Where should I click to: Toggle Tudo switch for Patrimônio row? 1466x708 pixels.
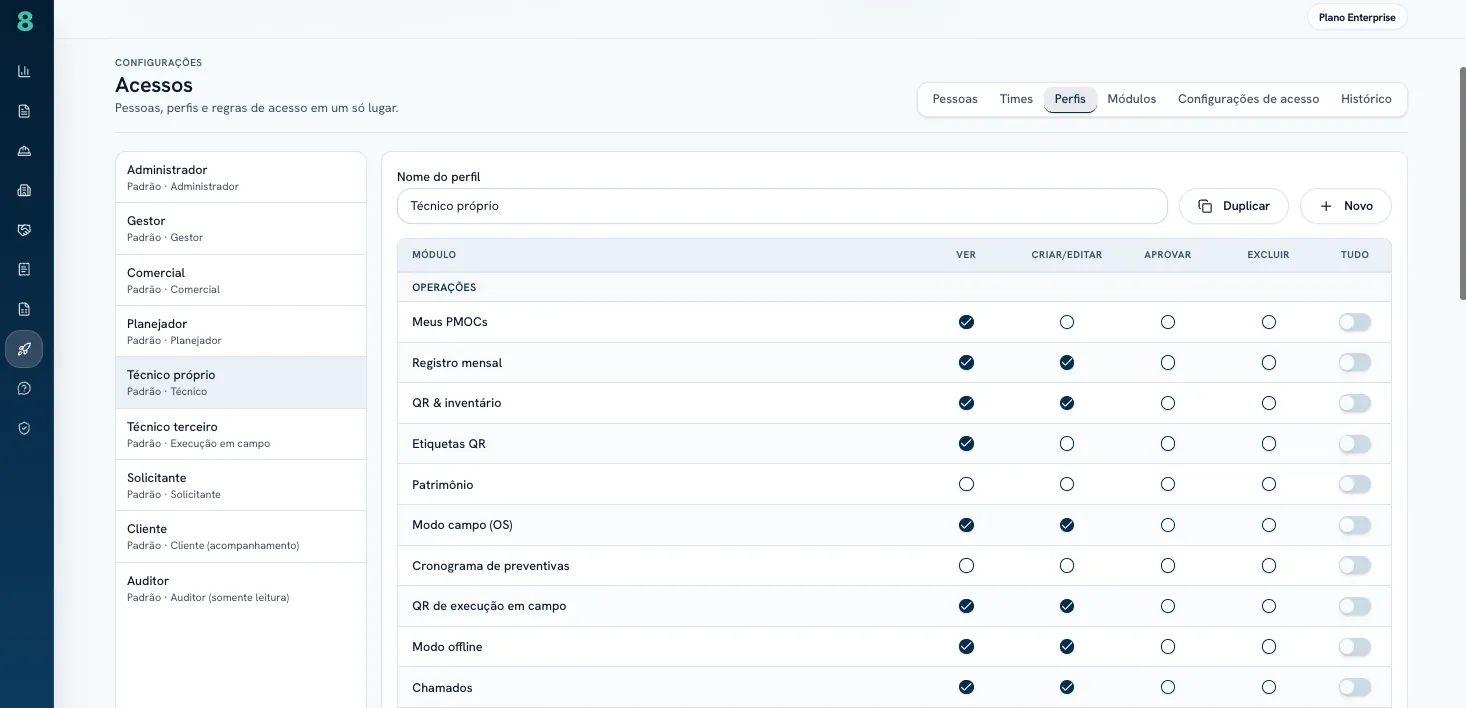point(1355,484)
